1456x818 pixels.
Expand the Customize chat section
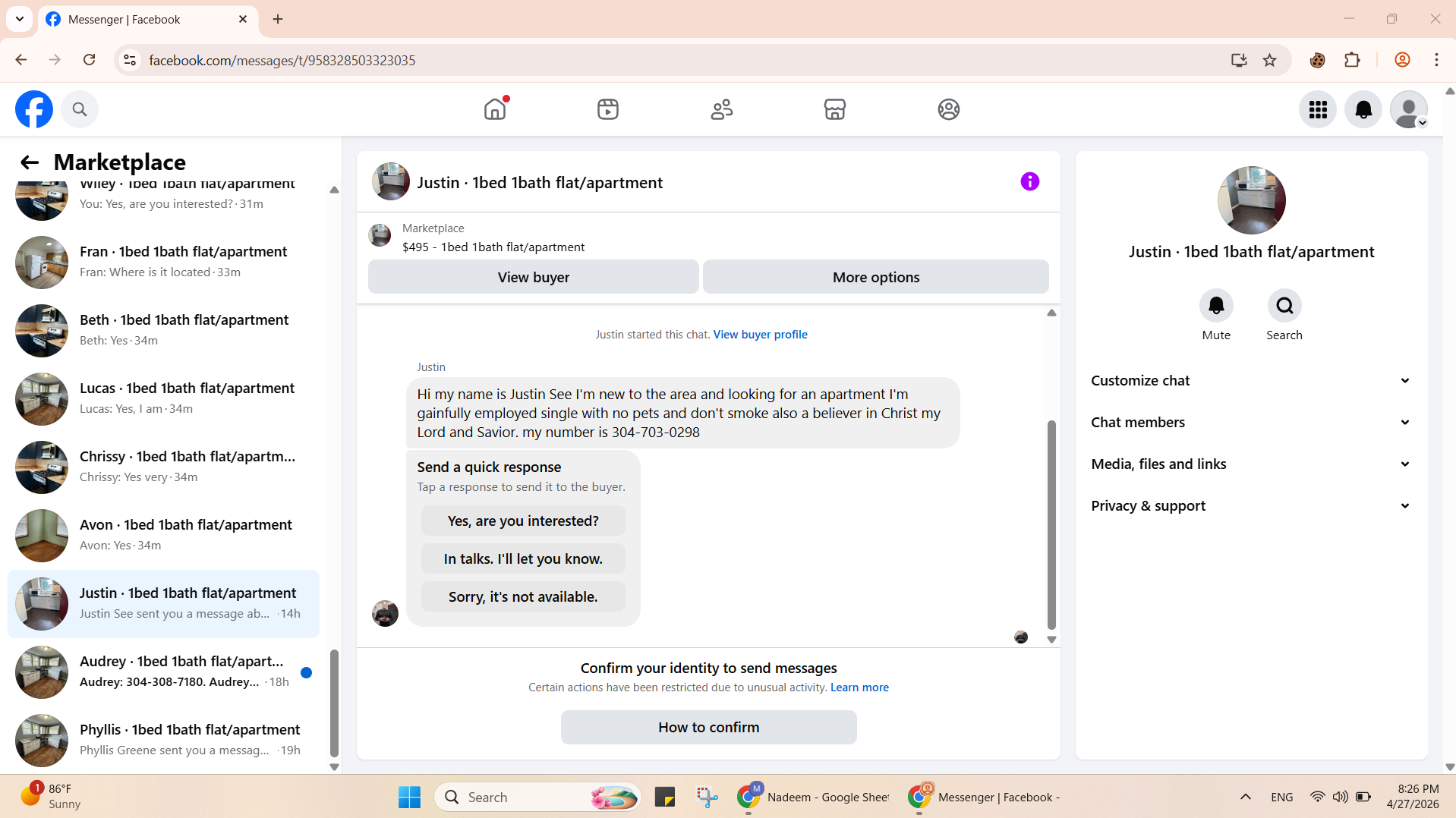[1251, 381]
